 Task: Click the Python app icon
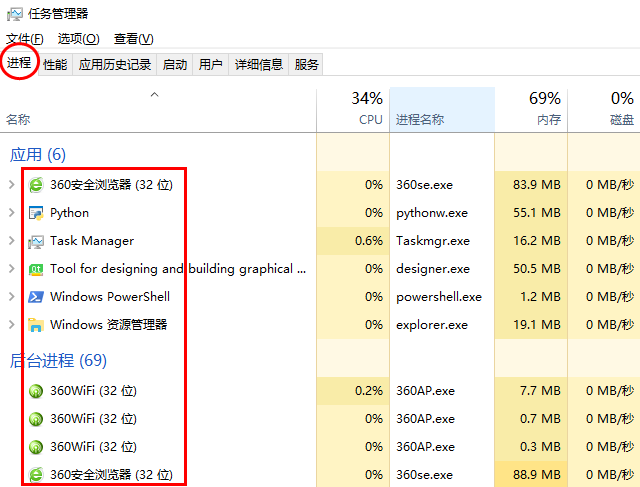click(x=36, y=213)
